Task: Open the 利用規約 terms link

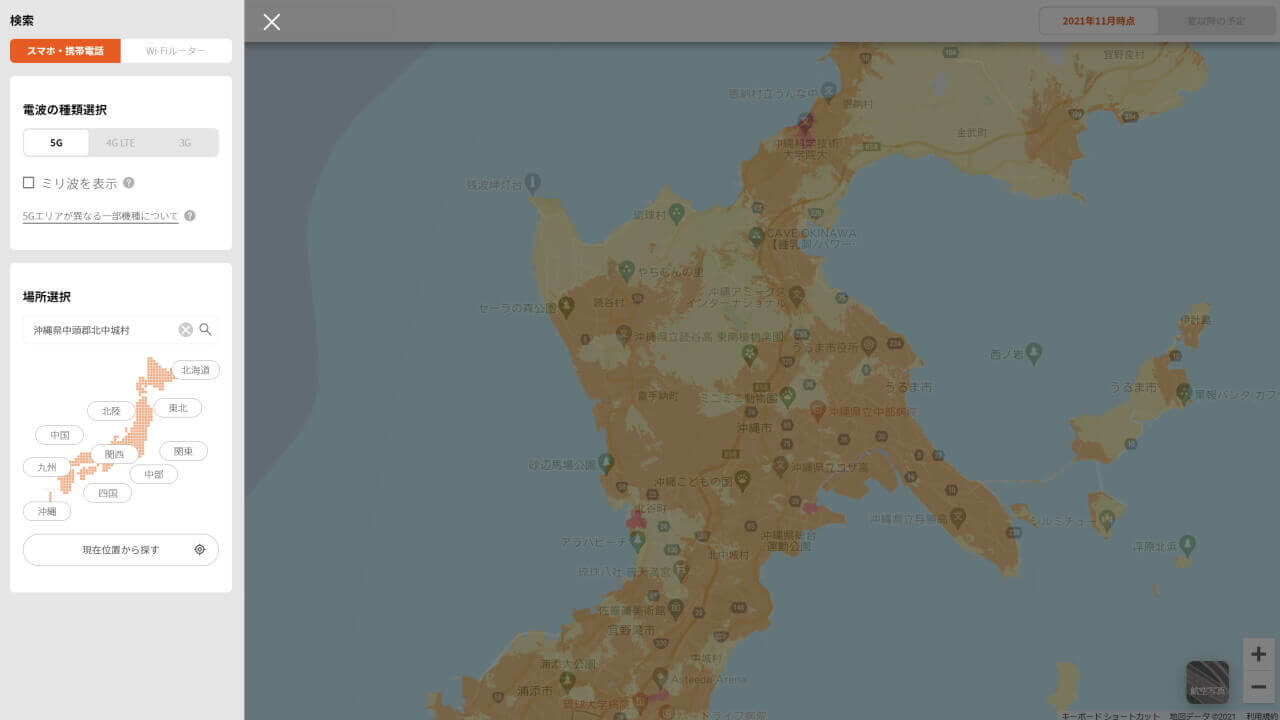Action: [1262, 716]
